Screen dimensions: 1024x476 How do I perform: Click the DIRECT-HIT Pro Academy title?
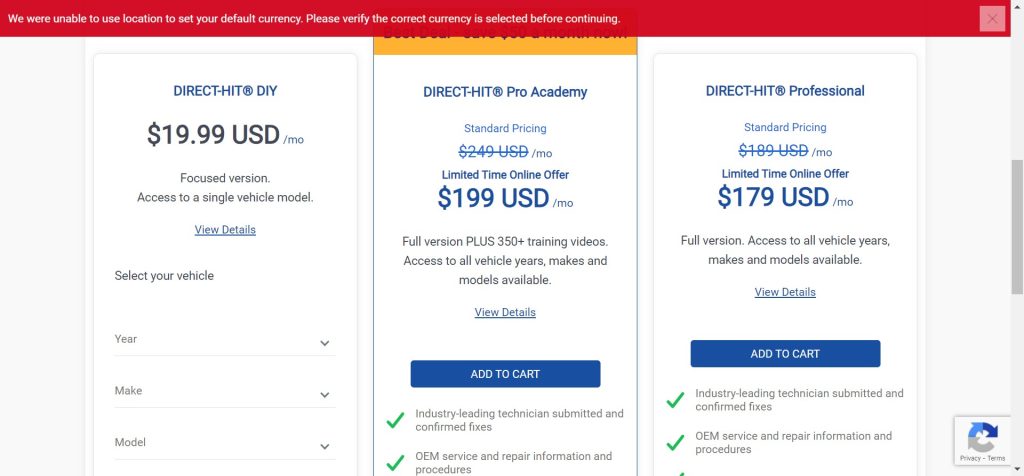tap(505, 92)
